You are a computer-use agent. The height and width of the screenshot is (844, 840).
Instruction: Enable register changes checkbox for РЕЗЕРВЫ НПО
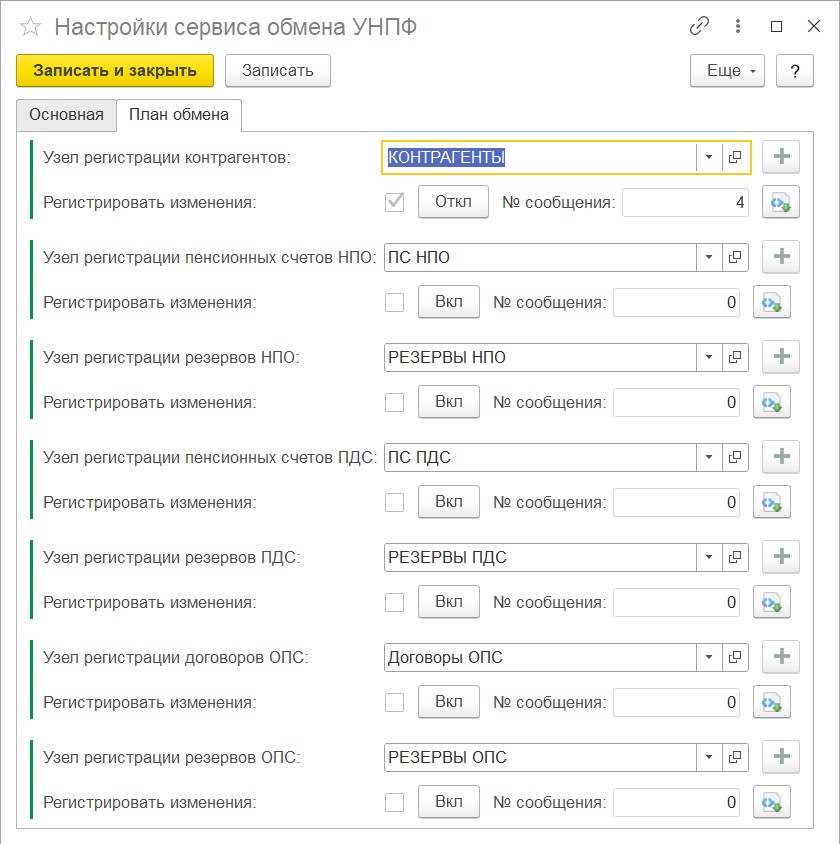point(395,402)
